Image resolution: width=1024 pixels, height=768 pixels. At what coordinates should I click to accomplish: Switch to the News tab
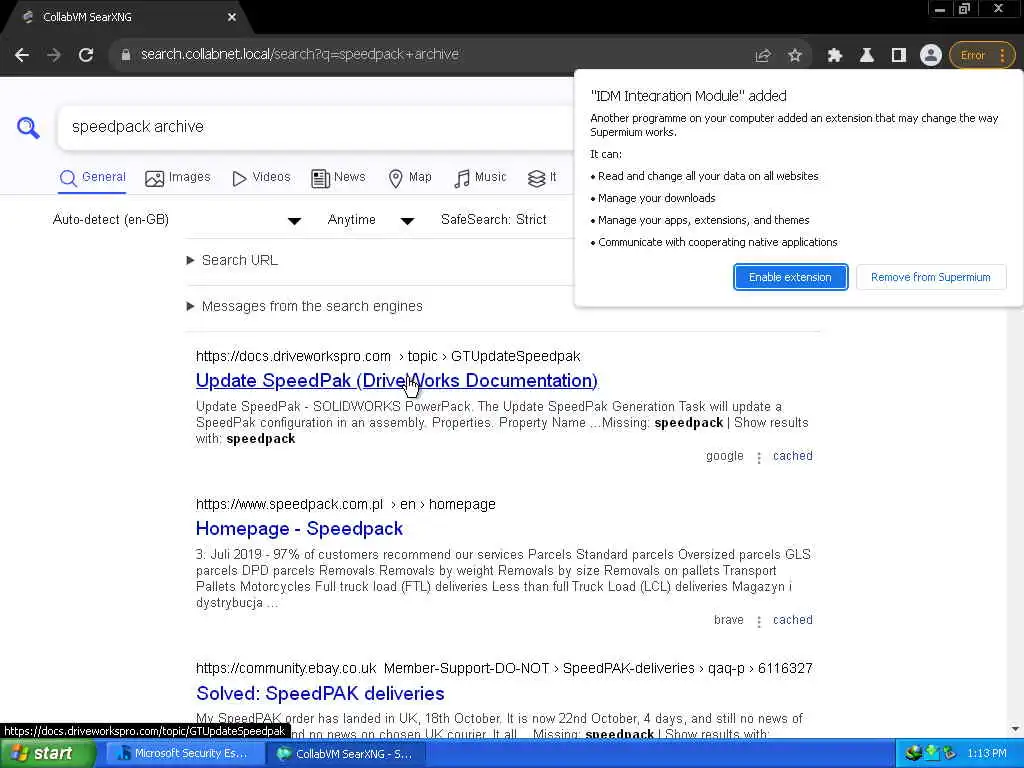tap(338, 178)
